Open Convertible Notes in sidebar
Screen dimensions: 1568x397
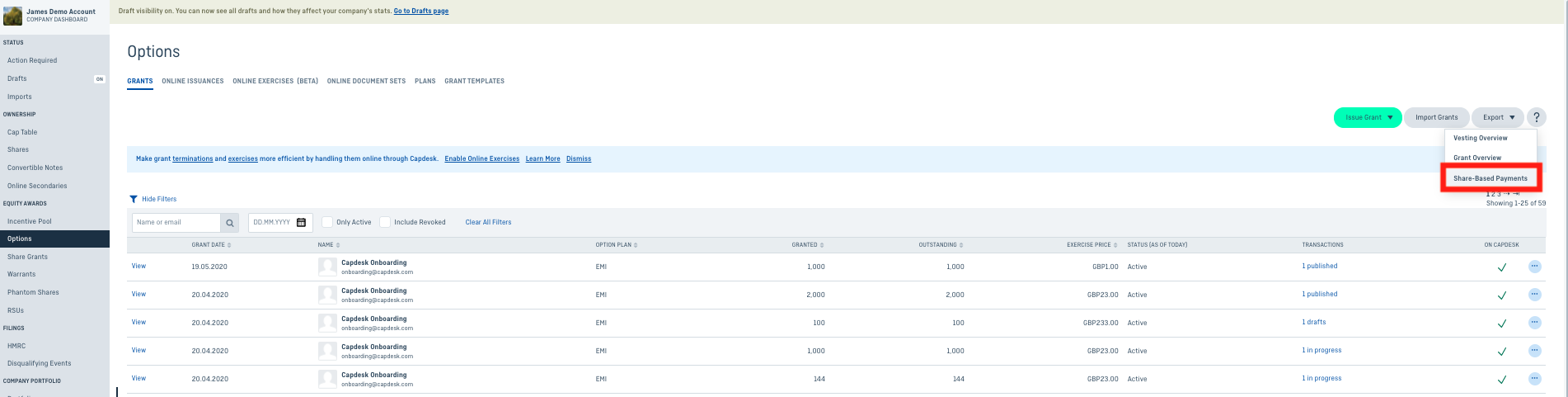[x=35, y=168]
